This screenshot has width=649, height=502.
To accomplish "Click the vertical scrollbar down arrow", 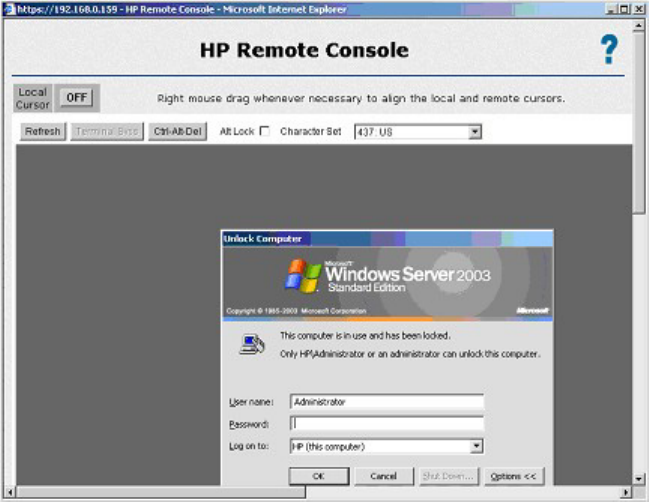I will [x=639, y=479].
